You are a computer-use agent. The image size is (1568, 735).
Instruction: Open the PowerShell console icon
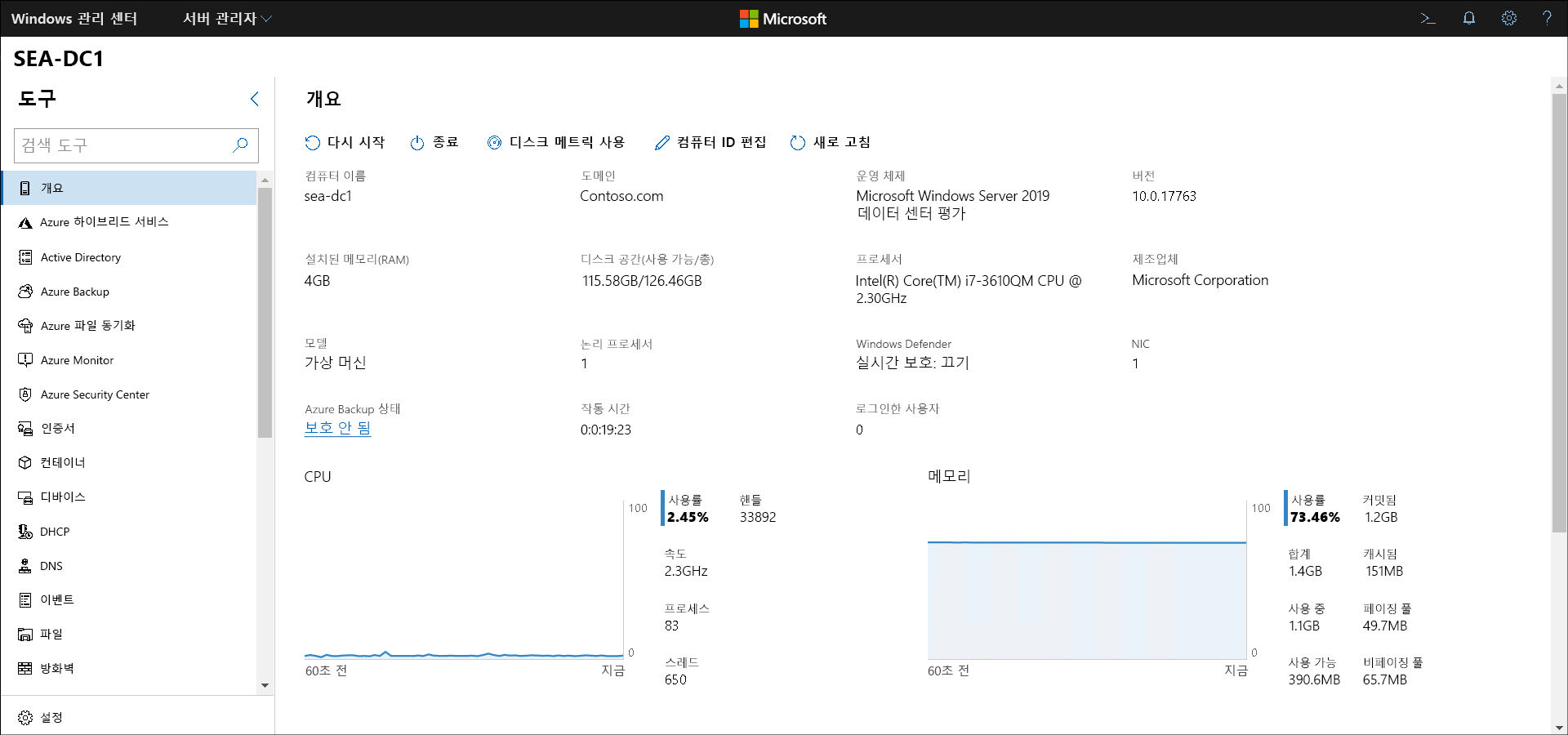tap(1428, 18)
